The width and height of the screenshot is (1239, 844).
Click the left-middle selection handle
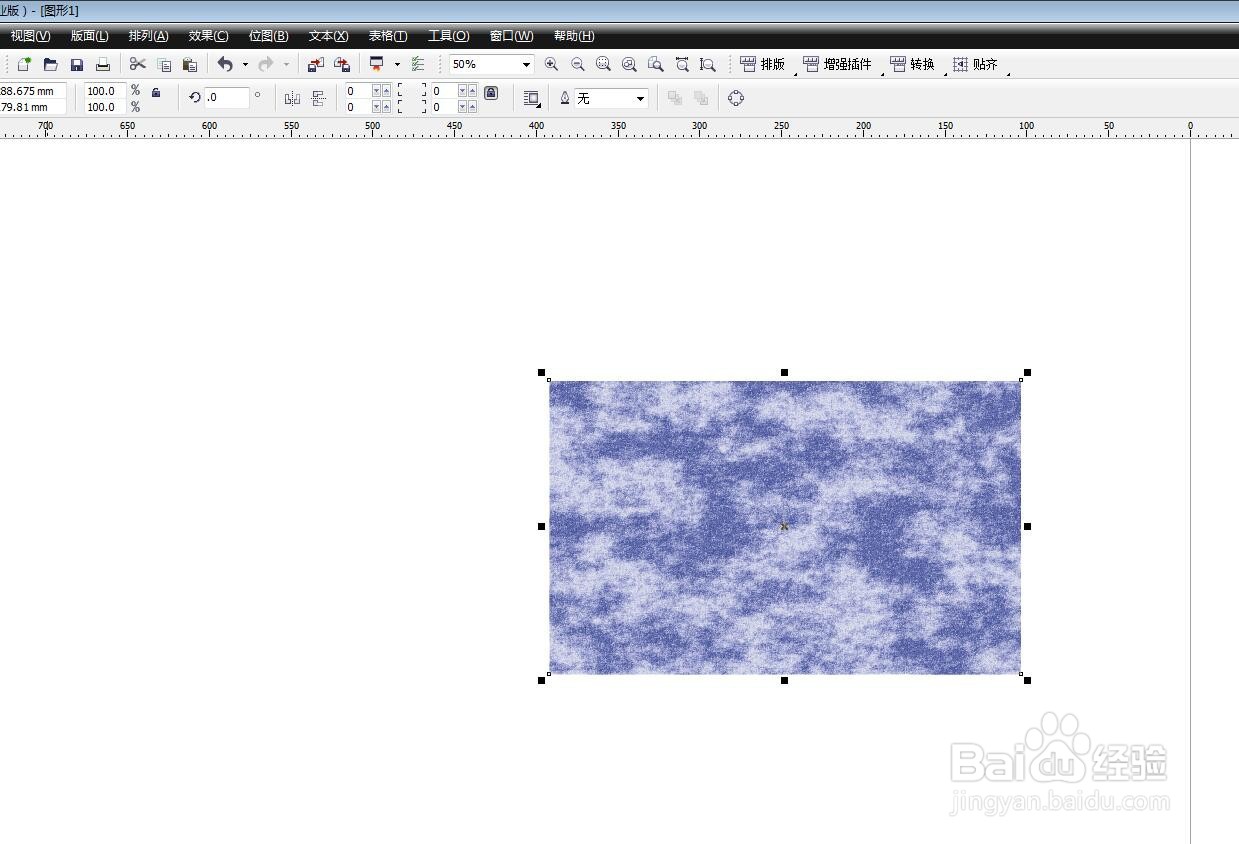[x=542, y=526]
